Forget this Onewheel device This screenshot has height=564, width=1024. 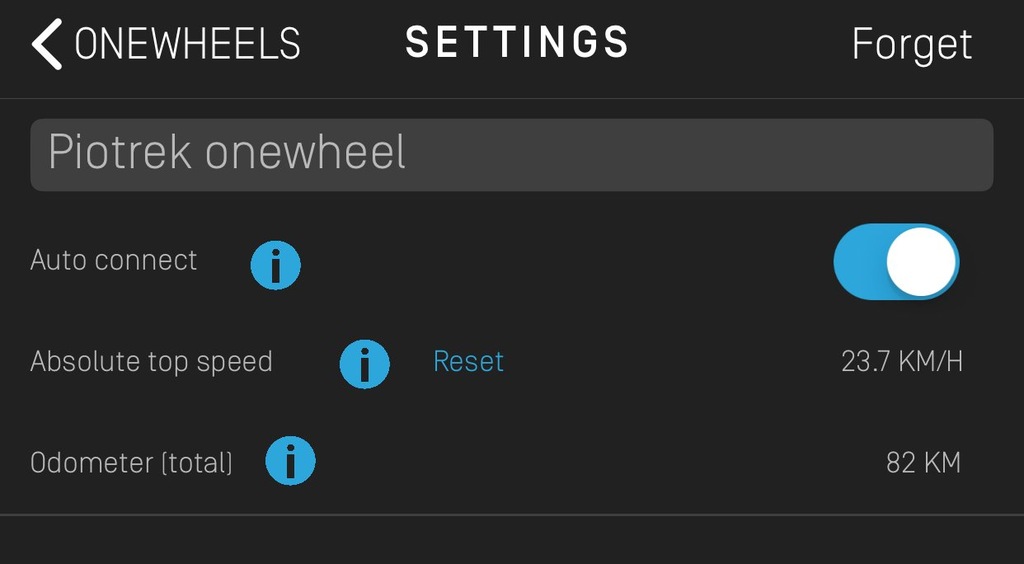click(x=912, y=44)
